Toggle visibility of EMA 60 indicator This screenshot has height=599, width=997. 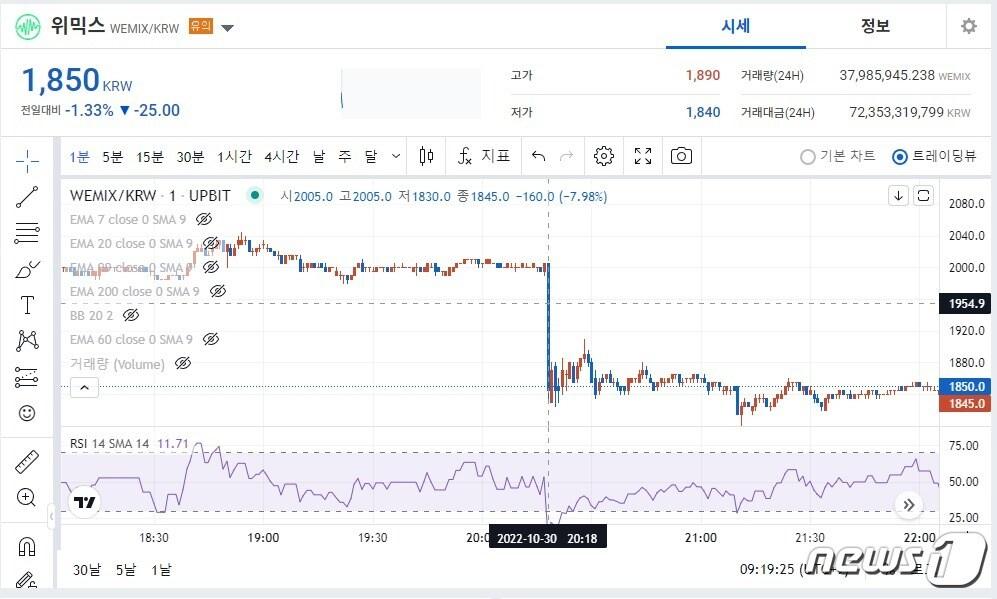tap(210, 340)
